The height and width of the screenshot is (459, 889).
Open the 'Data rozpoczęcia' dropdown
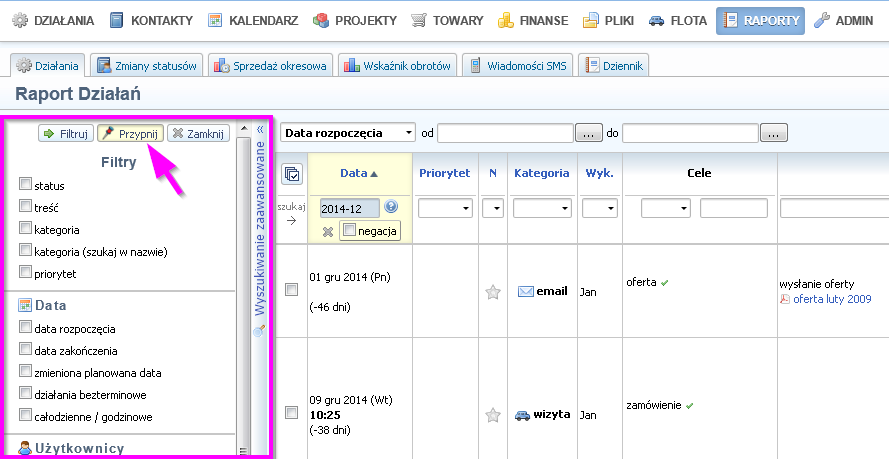348,133
